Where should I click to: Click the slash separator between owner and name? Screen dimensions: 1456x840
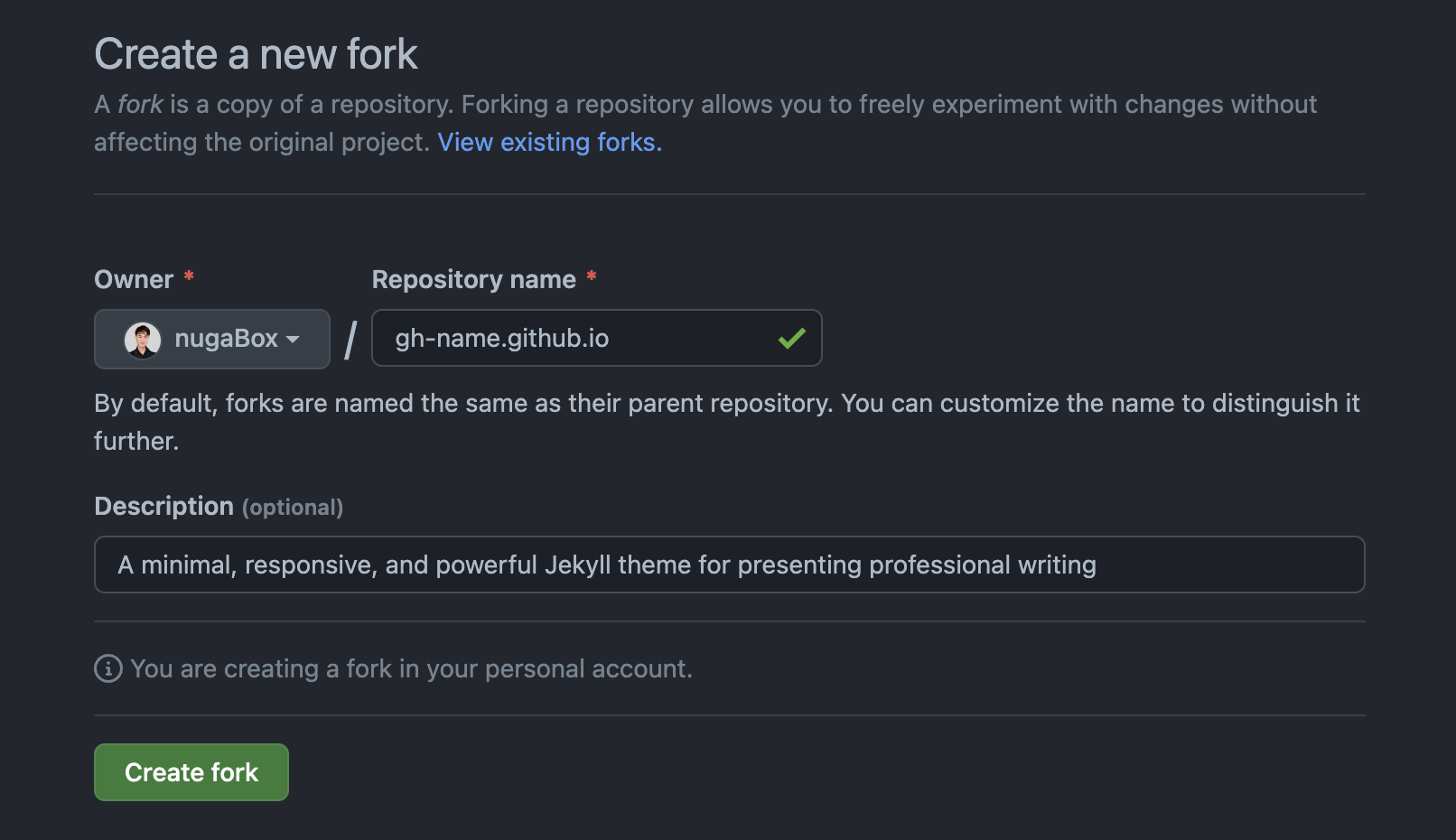coord(350,341)
